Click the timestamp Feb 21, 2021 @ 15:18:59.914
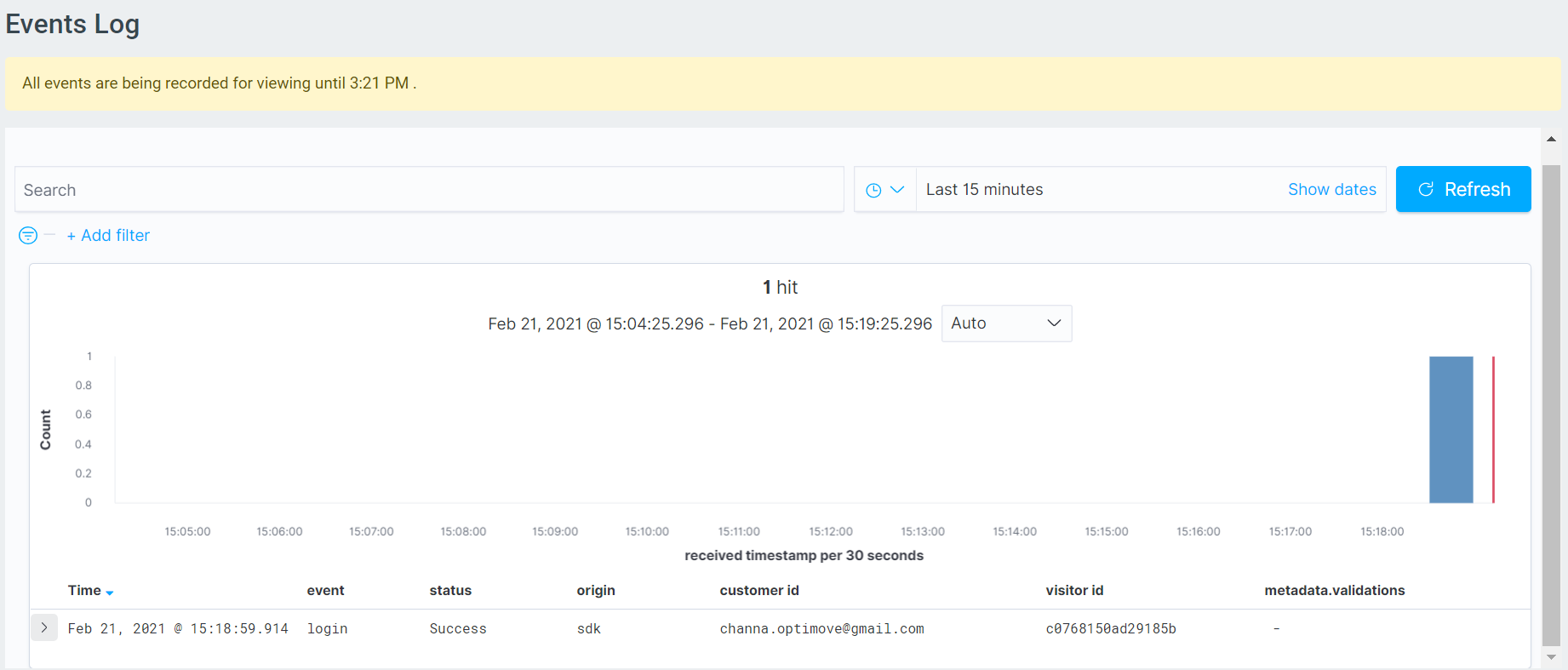The width and height of the screenshot is (1568, 670). point(178,628)
